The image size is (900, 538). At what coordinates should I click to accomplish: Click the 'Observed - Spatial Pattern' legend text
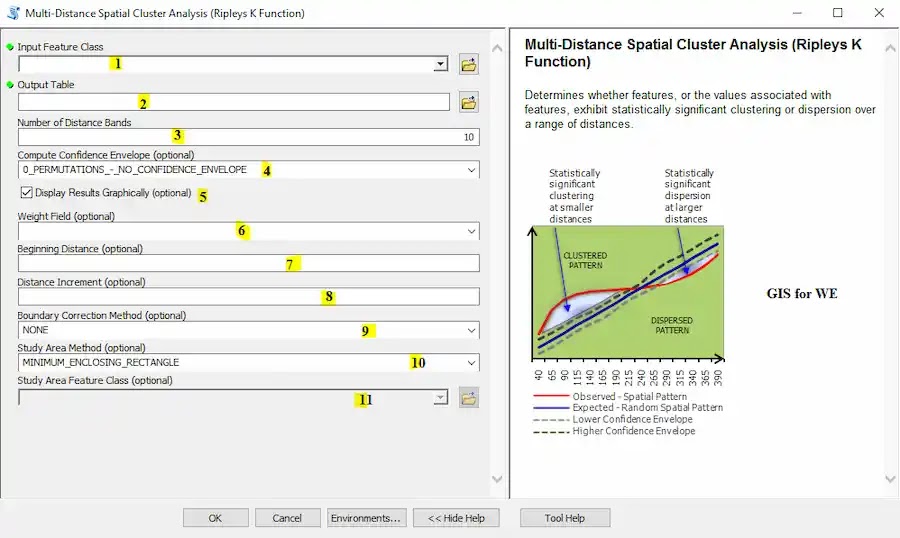click(x=629, y=396)
